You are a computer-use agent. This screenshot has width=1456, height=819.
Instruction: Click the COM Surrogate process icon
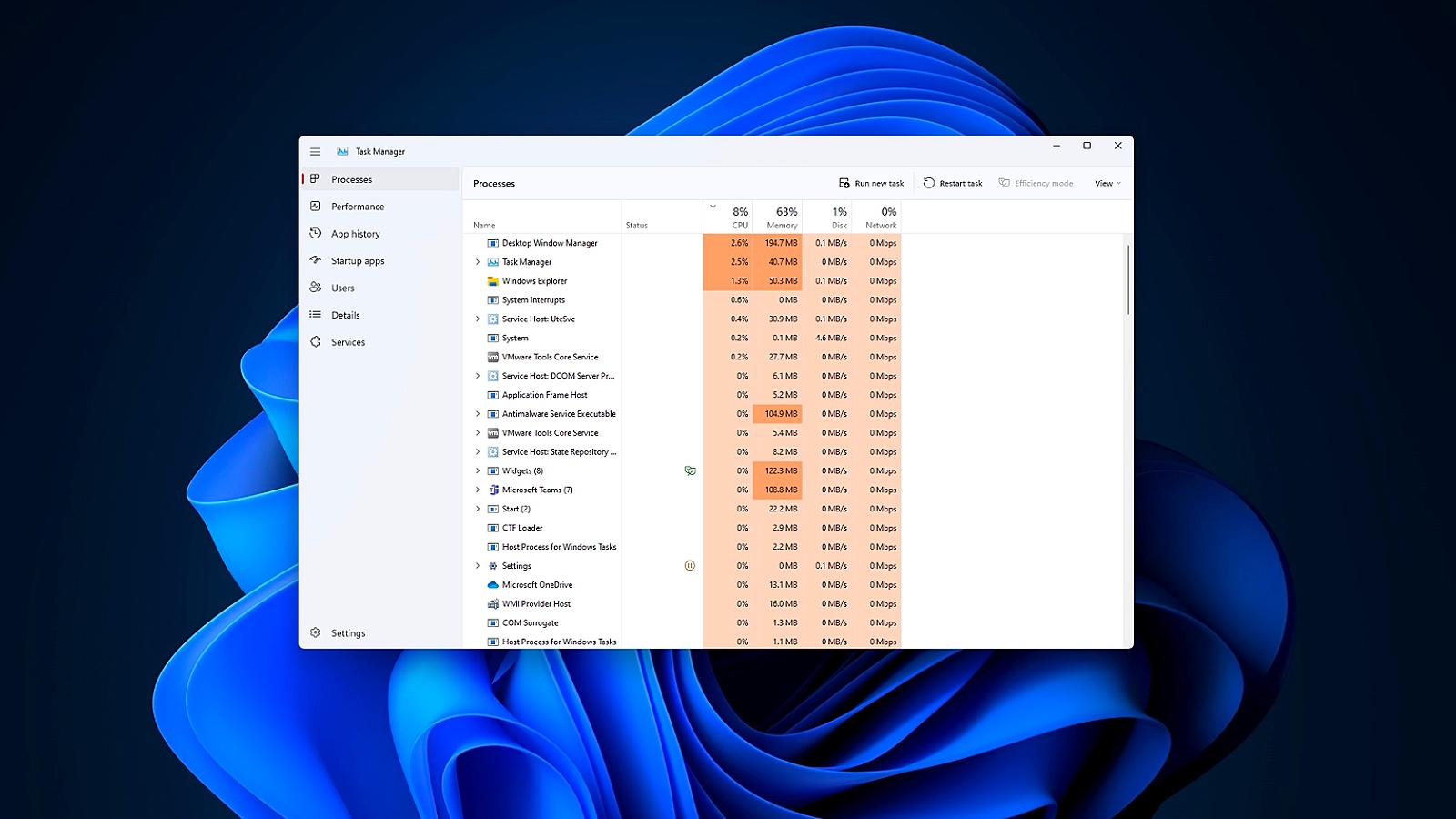click(492, 623)
